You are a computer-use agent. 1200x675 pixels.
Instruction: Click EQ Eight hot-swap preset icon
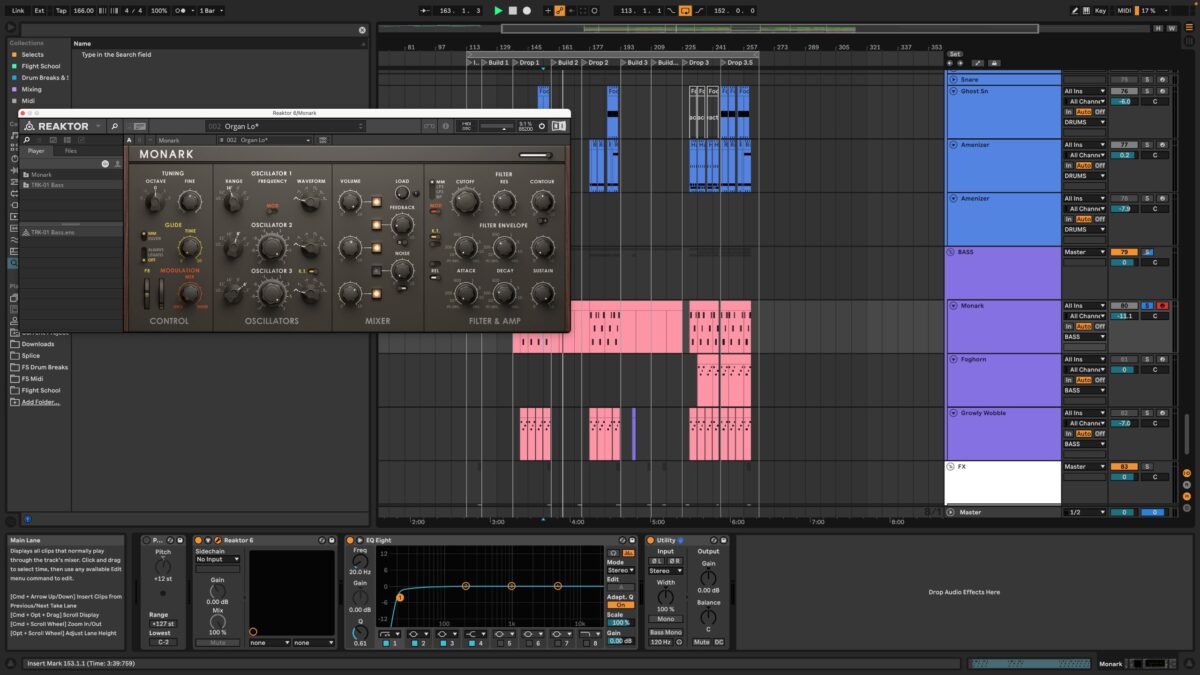click(621, 540)
